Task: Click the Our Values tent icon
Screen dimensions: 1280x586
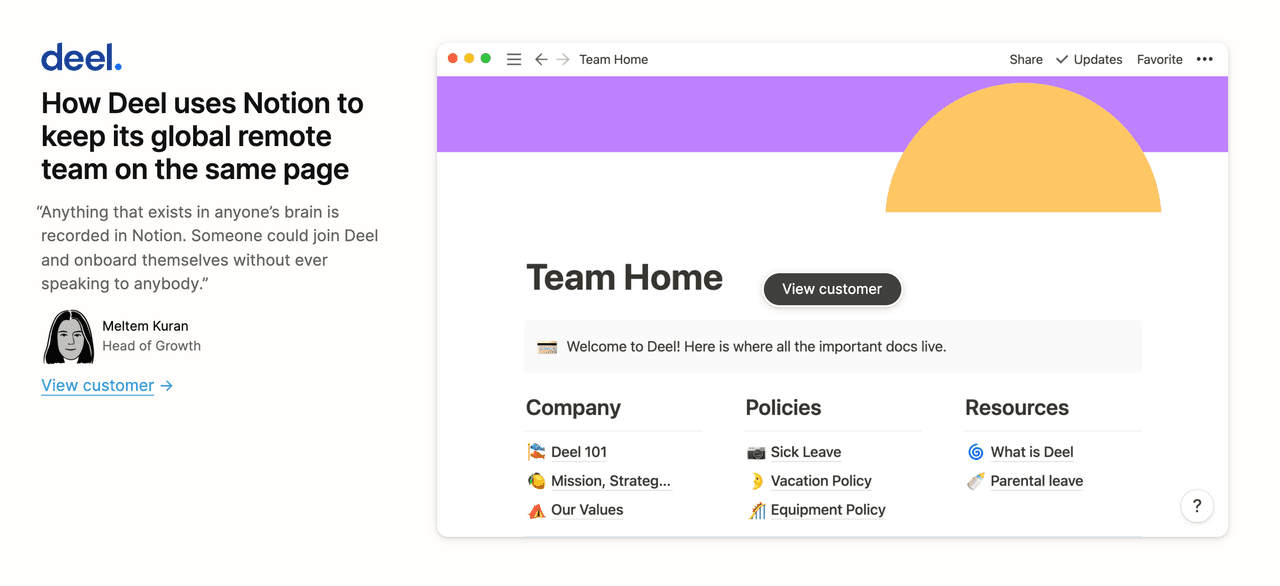Action: (x=537, y=510)
